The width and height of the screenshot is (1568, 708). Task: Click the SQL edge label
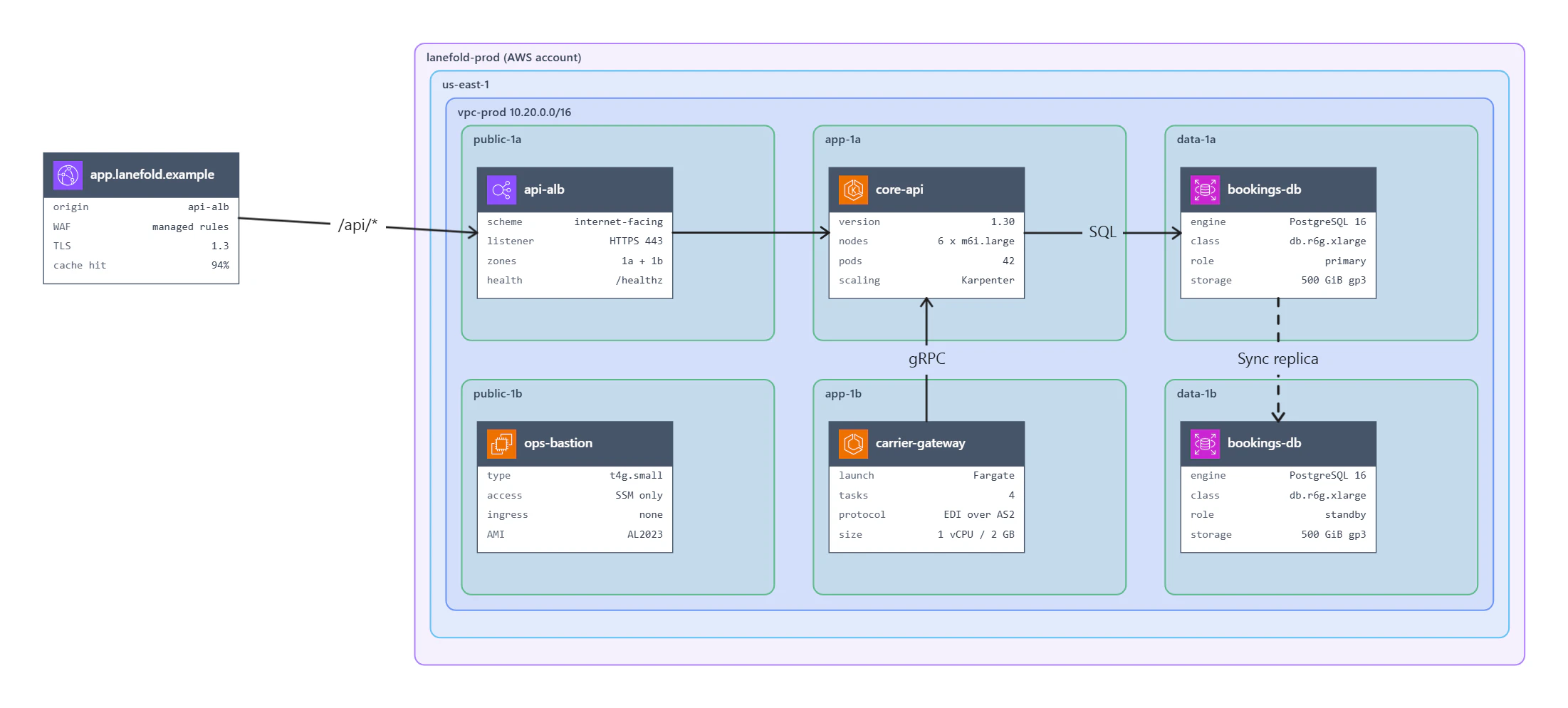pyautogui.click(x=1102, y=232)
